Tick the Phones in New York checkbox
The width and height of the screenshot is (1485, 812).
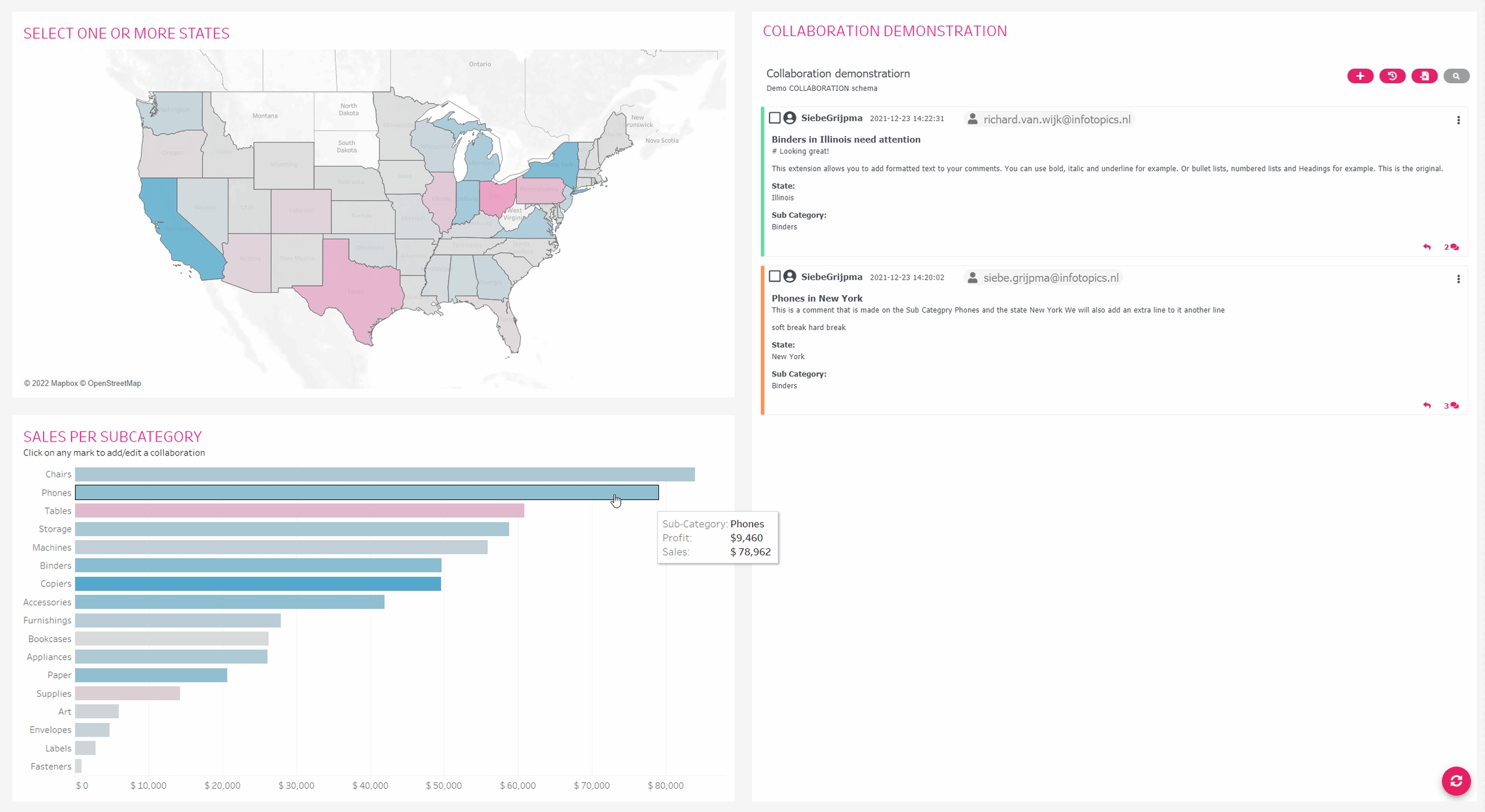click(x=775, y=276)
